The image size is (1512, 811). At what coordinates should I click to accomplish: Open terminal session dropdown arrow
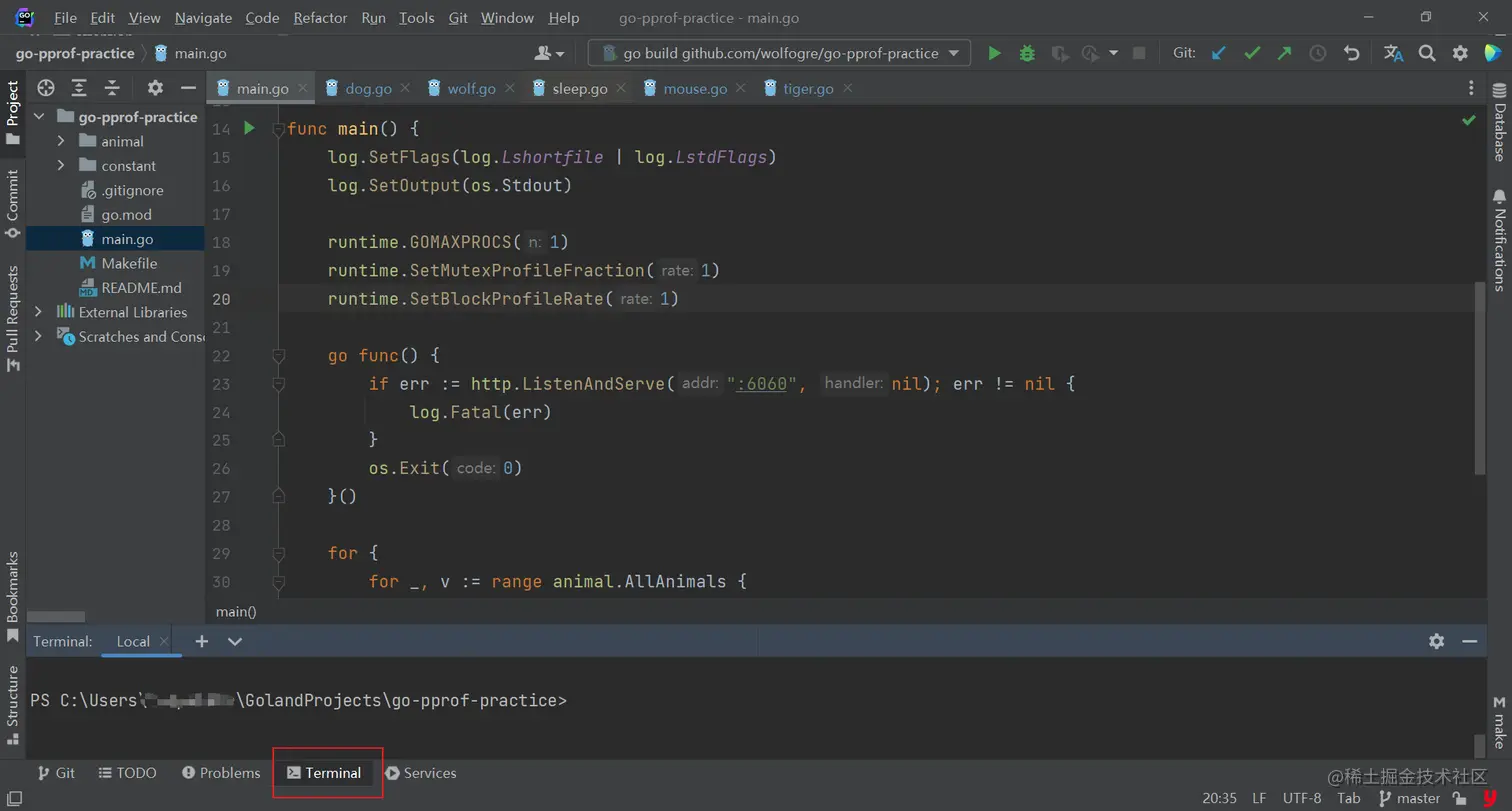pos(235,641)
